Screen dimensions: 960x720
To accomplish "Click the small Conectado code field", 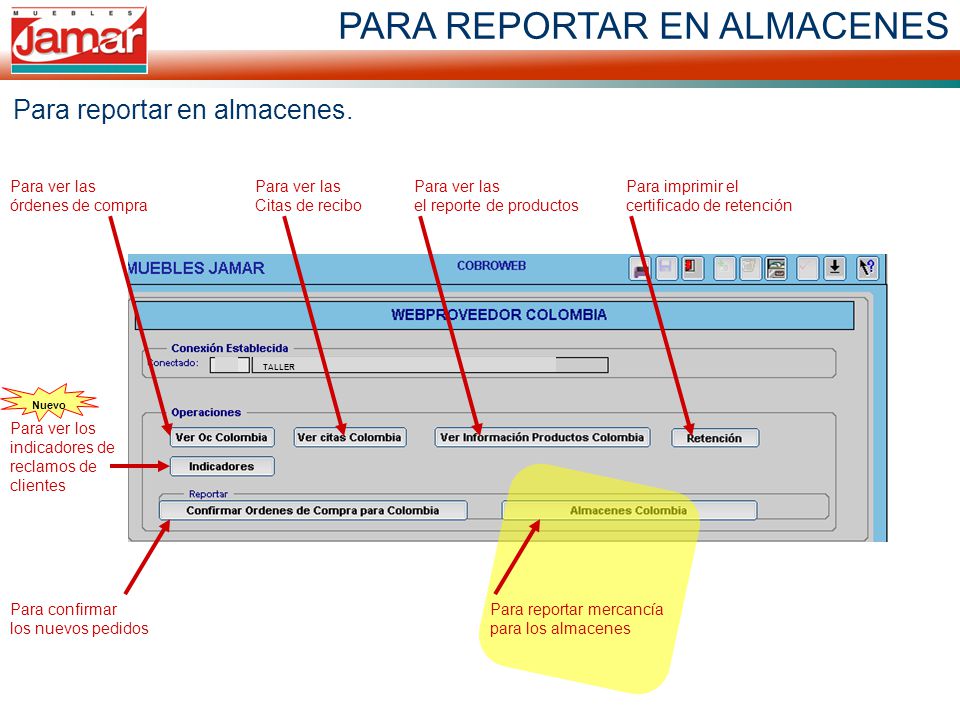I will [x=230, y=365].
